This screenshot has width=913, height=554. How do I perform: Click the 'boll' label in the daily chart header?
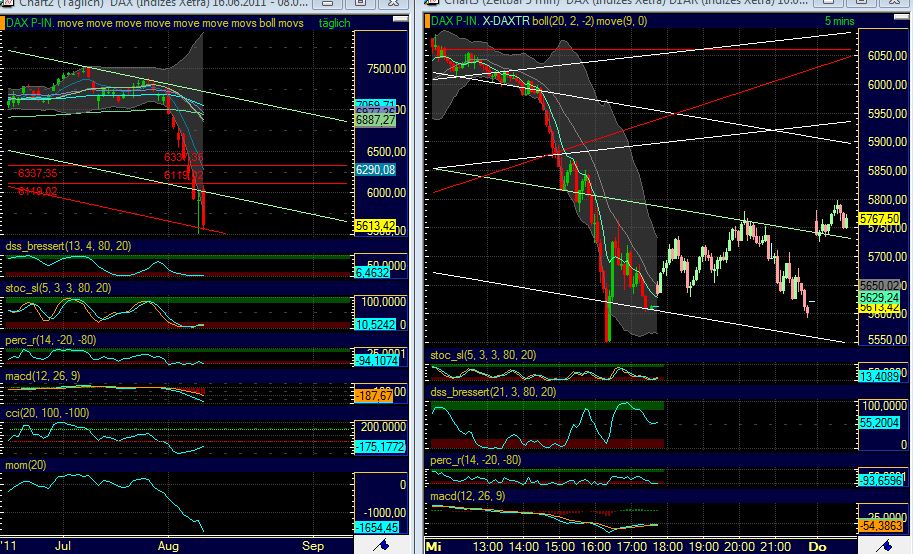[x=268, y=23]
